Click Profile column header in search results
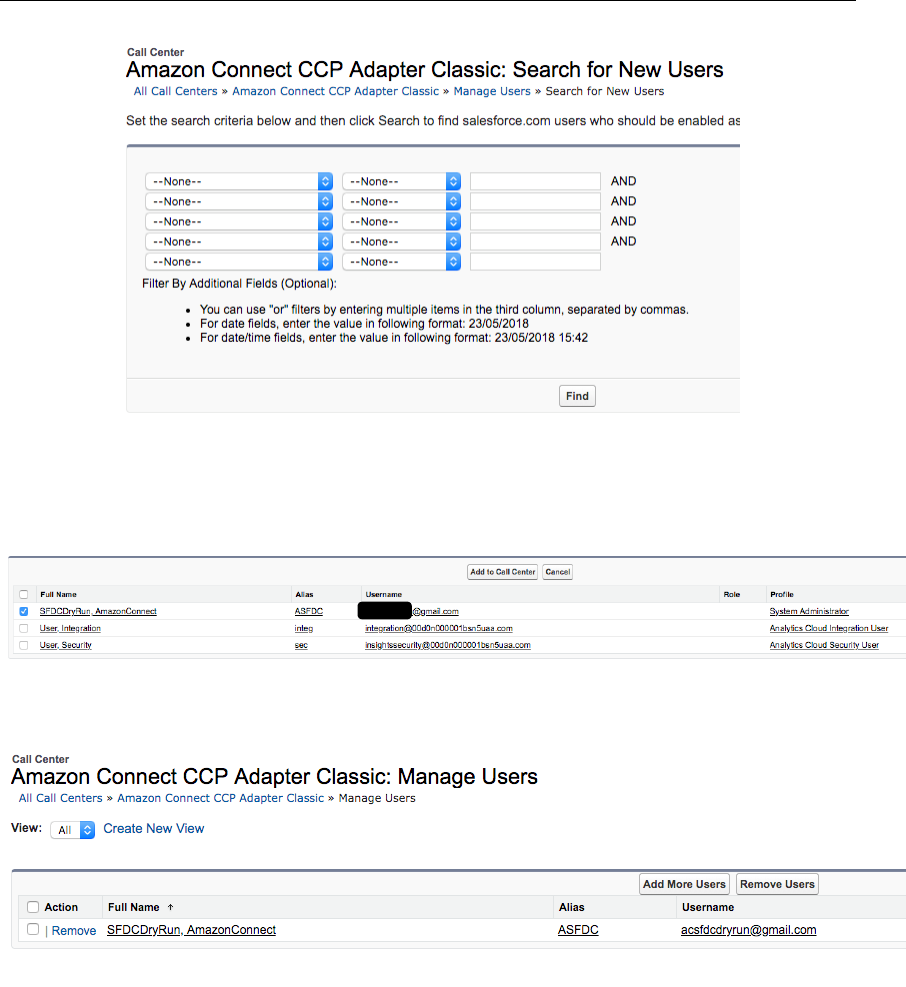The width and height of the screenshot is (906, 987). [x=782, y=594]
